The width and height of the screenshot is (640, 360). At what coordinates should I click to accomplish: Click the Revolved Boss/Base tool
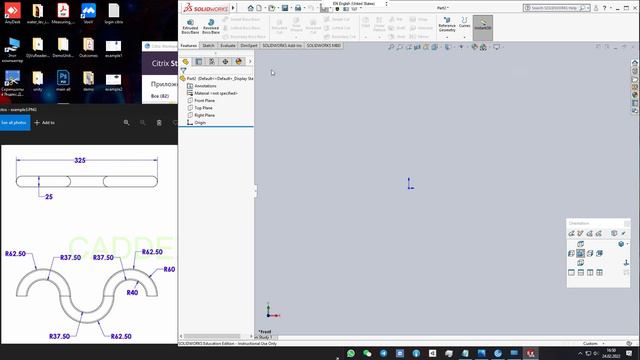click(x=211, y=26)
